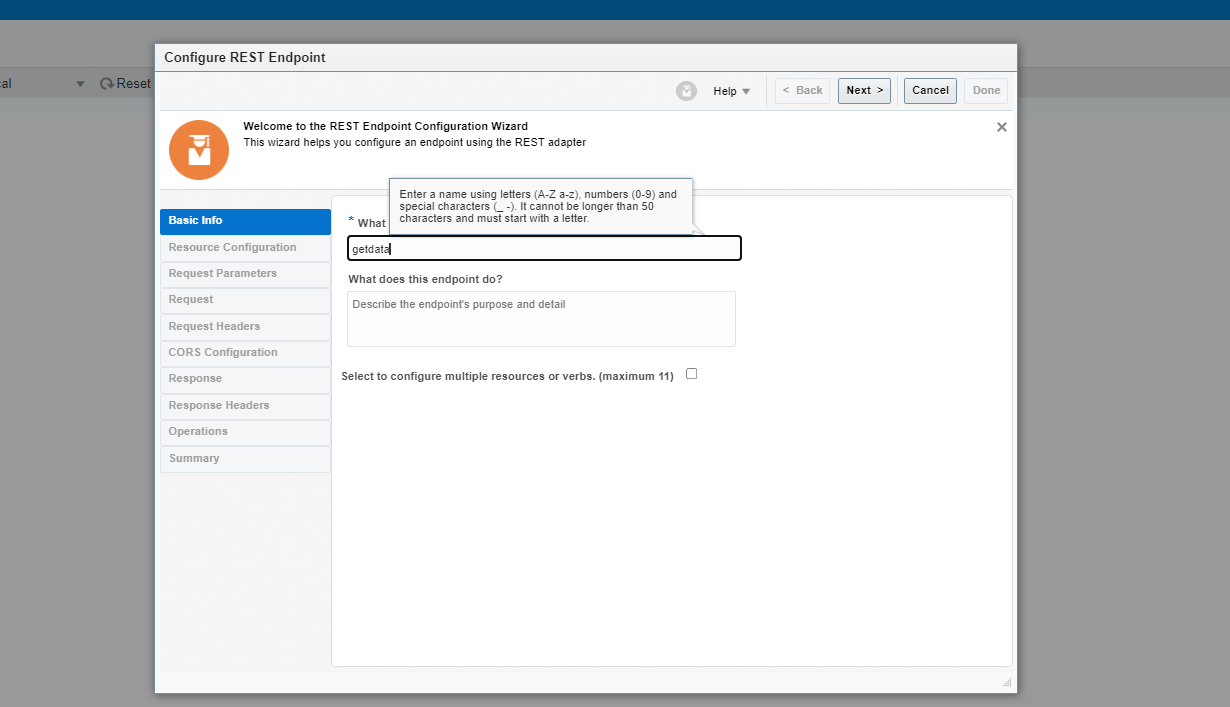Click the orange REST adapter icon
The width and height of the screenshot is (1230, 707).
coord(198,149)
